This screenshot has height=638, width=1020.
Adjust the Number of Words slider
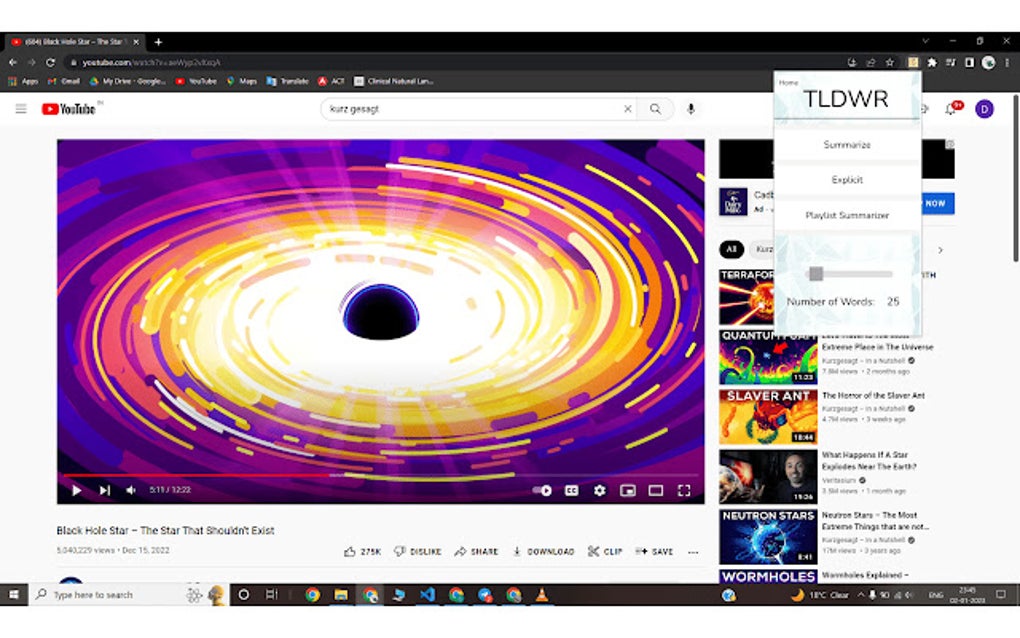click(x=850, y=274)
